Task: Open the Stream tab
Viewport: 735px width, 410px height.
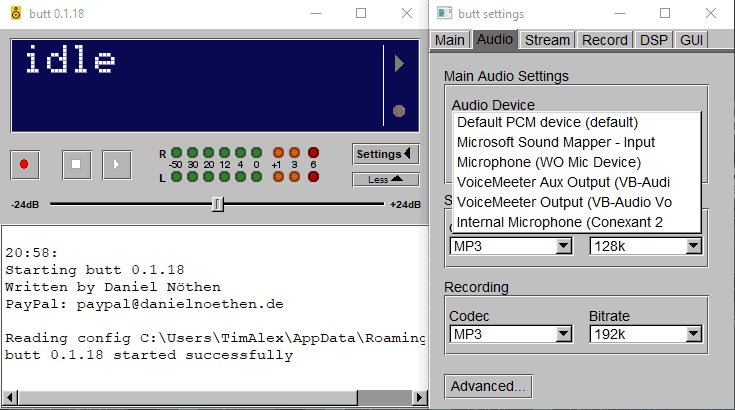Action: click(547, 40)
